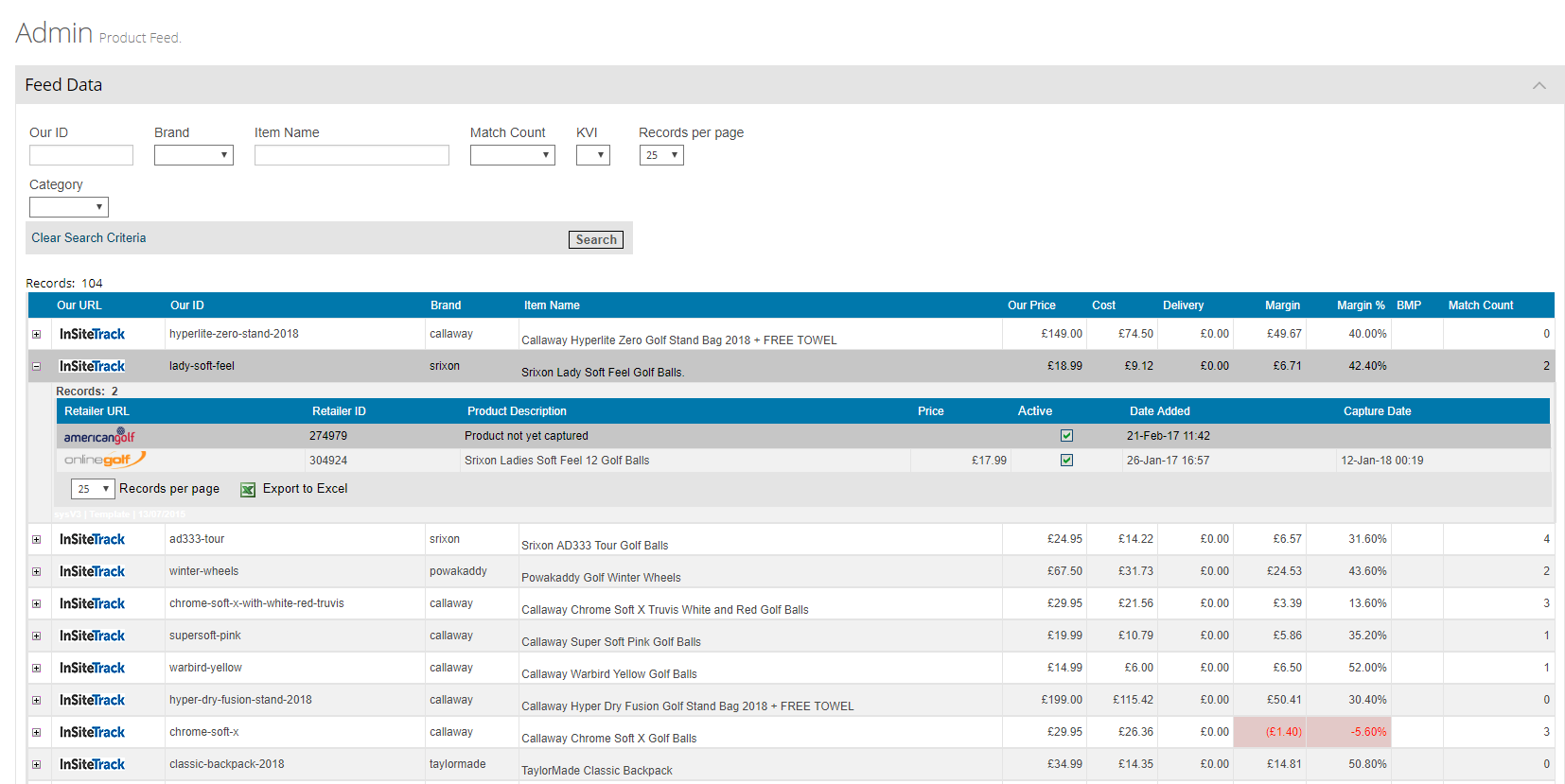Expand the ad333-tour row
Viewport: 1565px width, 784px height.
pyautogui.click(x=37, y=539)
